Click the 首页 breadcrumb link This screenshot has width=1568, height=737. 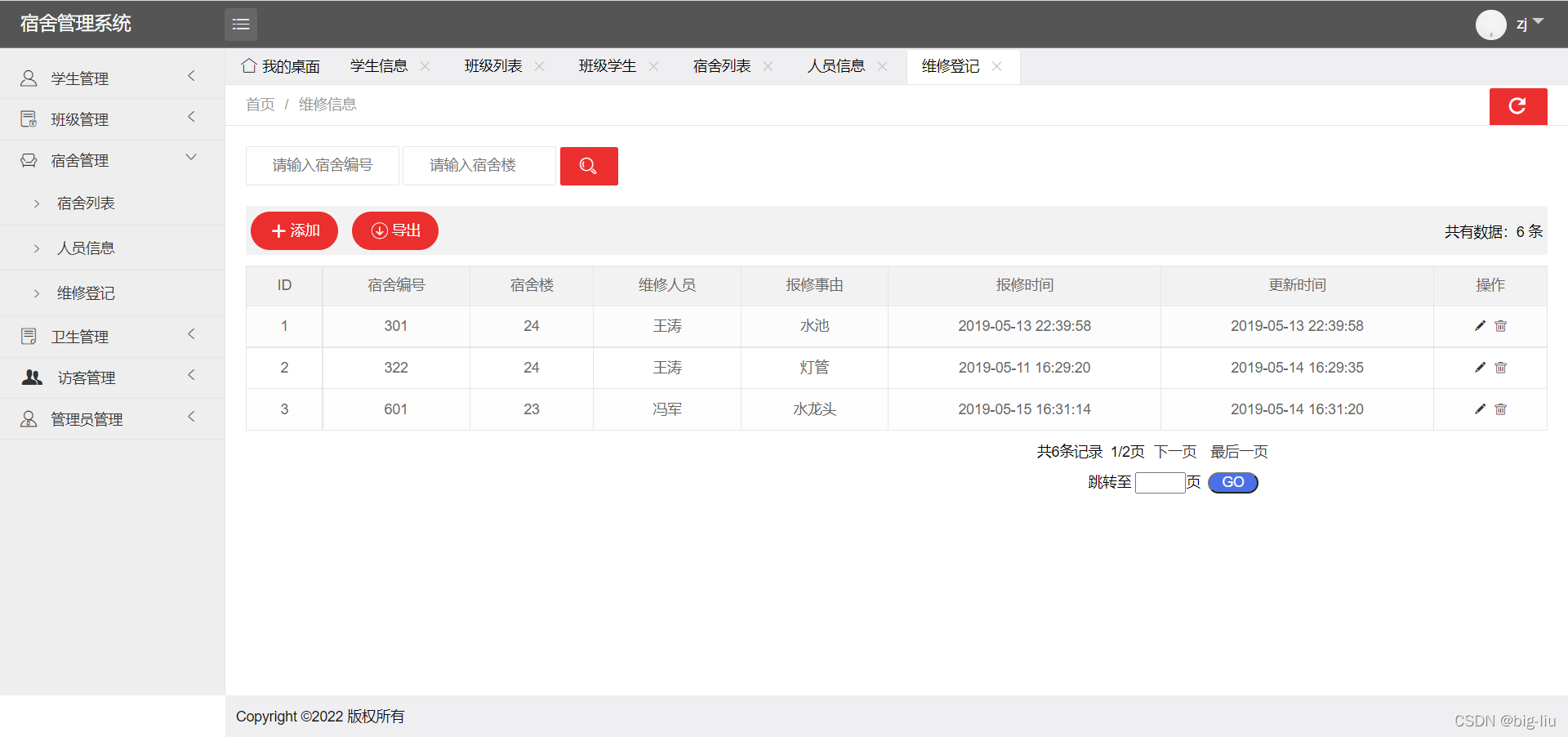tap(261, 105)
